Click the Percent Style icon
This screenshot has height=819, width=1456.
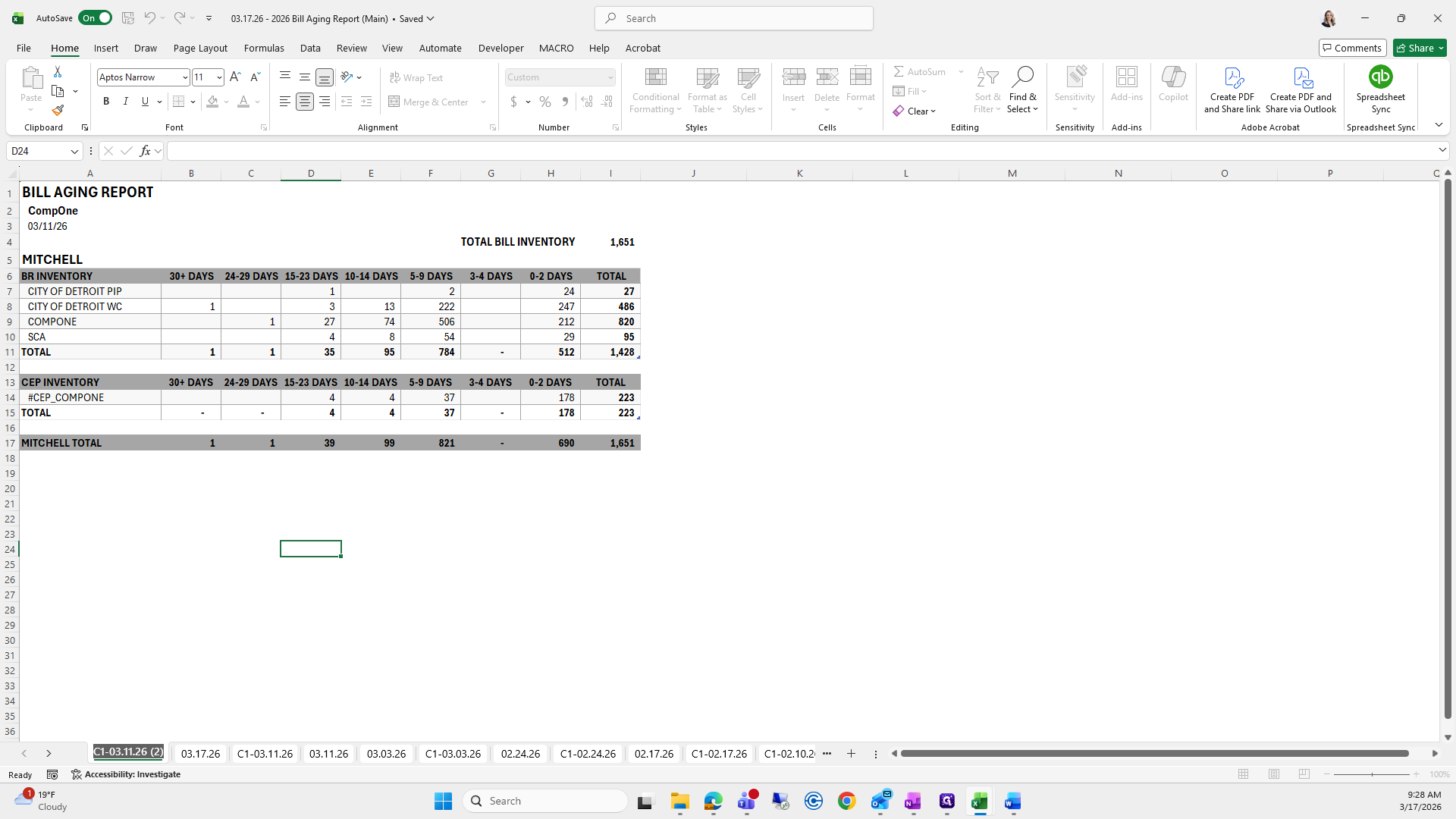[x=545, y=102]
